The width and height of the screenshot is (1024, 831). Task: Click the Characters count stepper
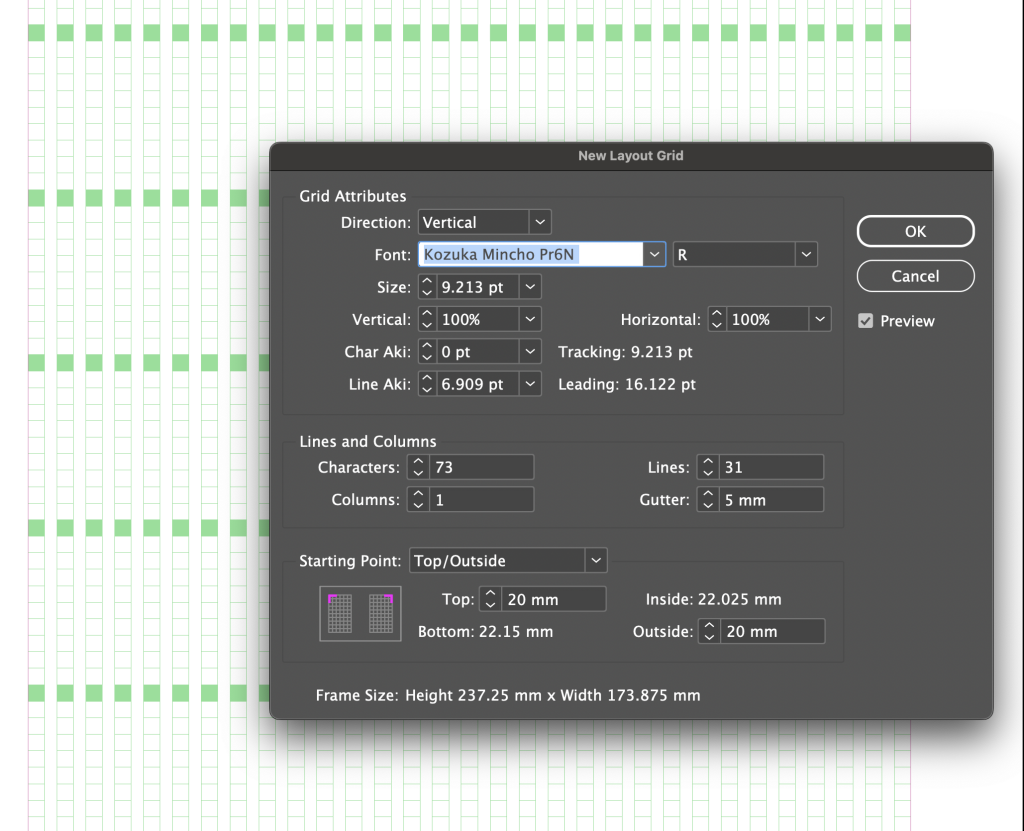(x=418, y=467)
